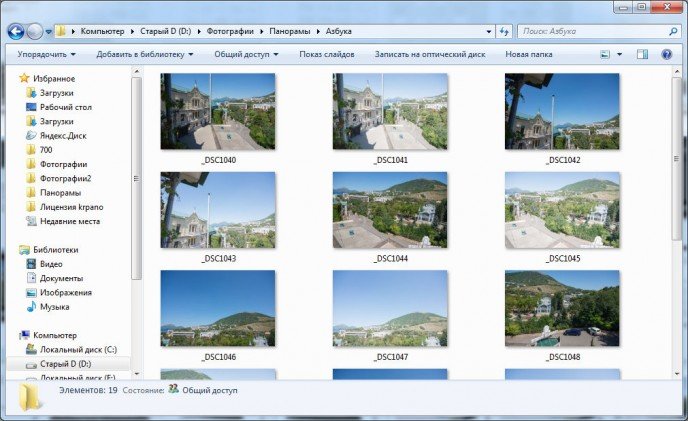Viewport: 688px width, 421px height.
Task: Go back with the Back arrow button
Action: coord(16,32)
